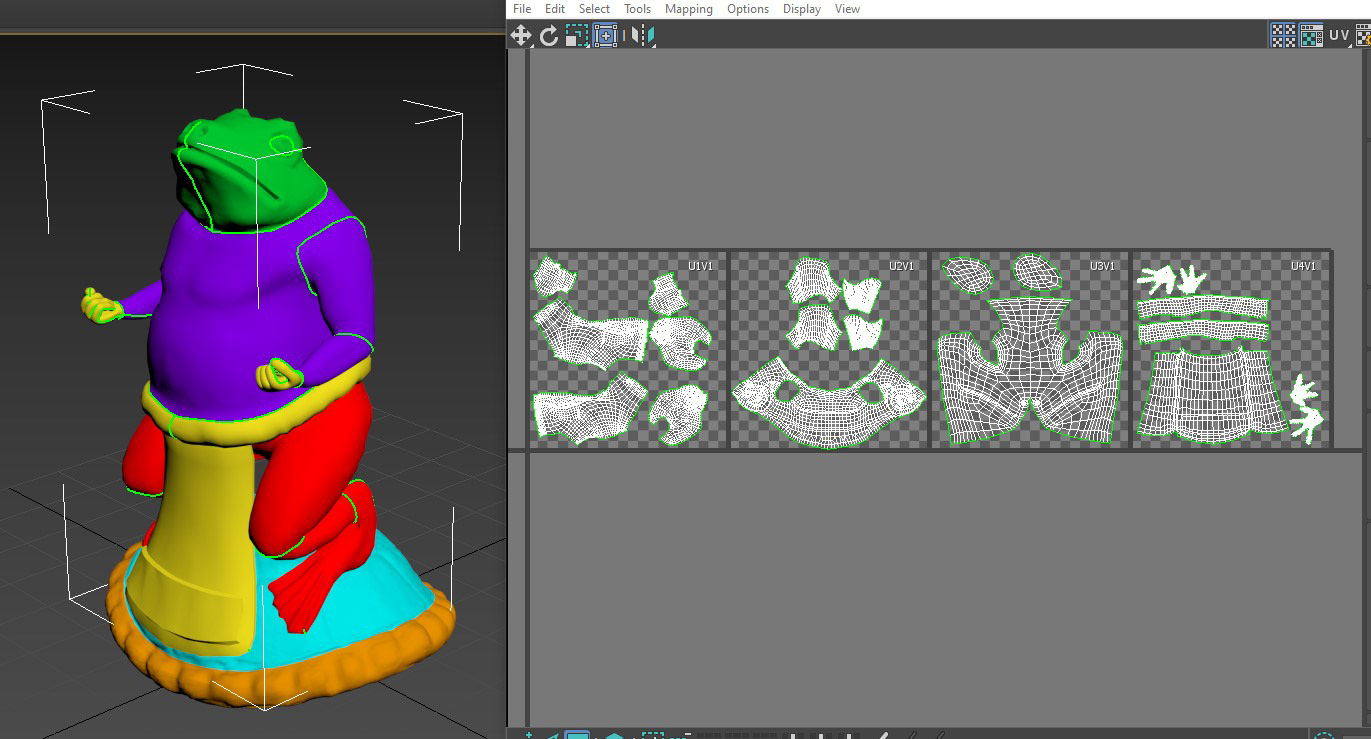
Task: Open the UV axis flyout dropdown
Action: (x=1339, y=36)
